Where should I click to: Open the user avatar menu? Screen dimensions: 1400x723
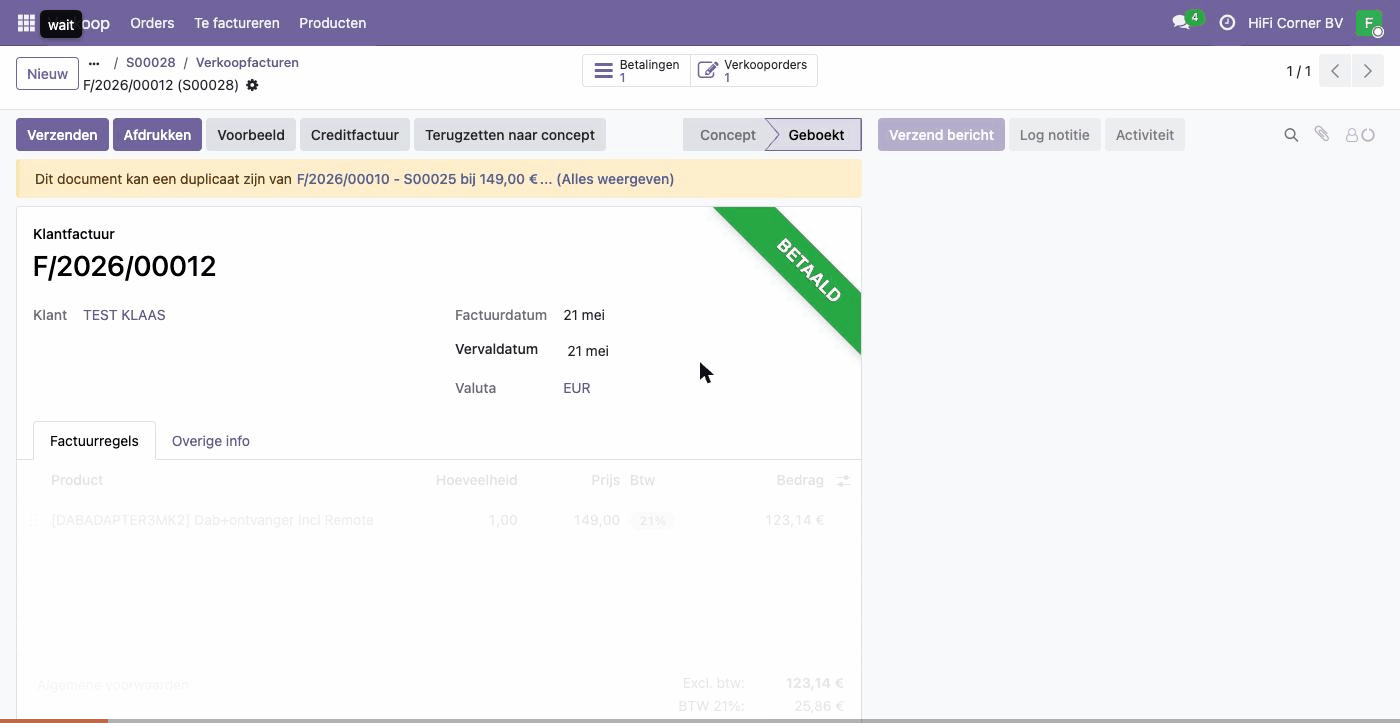(x=1369, y=23)
